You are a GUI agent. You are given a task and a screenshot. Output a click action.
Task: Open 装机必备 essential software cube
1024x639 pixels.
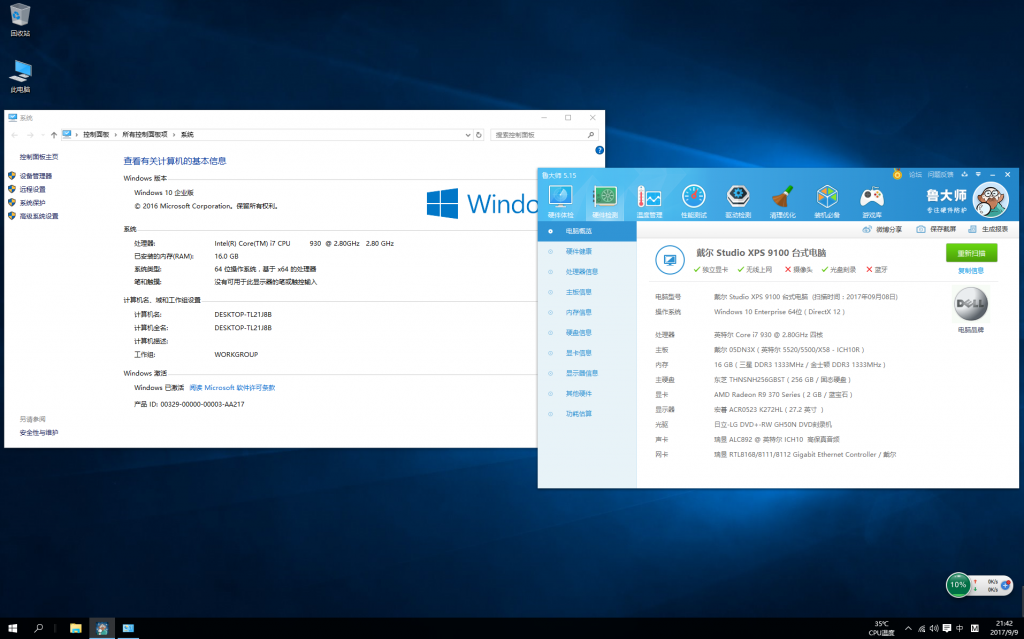coord(827,201)
